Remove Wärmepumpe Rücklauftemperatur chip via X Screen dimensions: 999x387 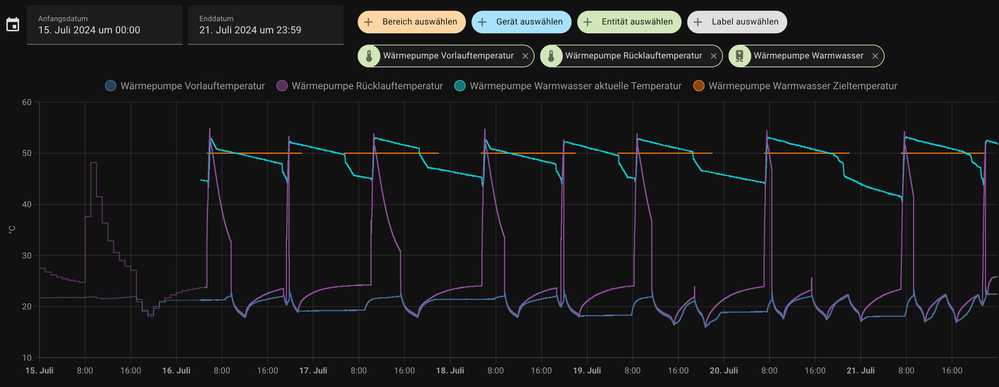point(714,56)
